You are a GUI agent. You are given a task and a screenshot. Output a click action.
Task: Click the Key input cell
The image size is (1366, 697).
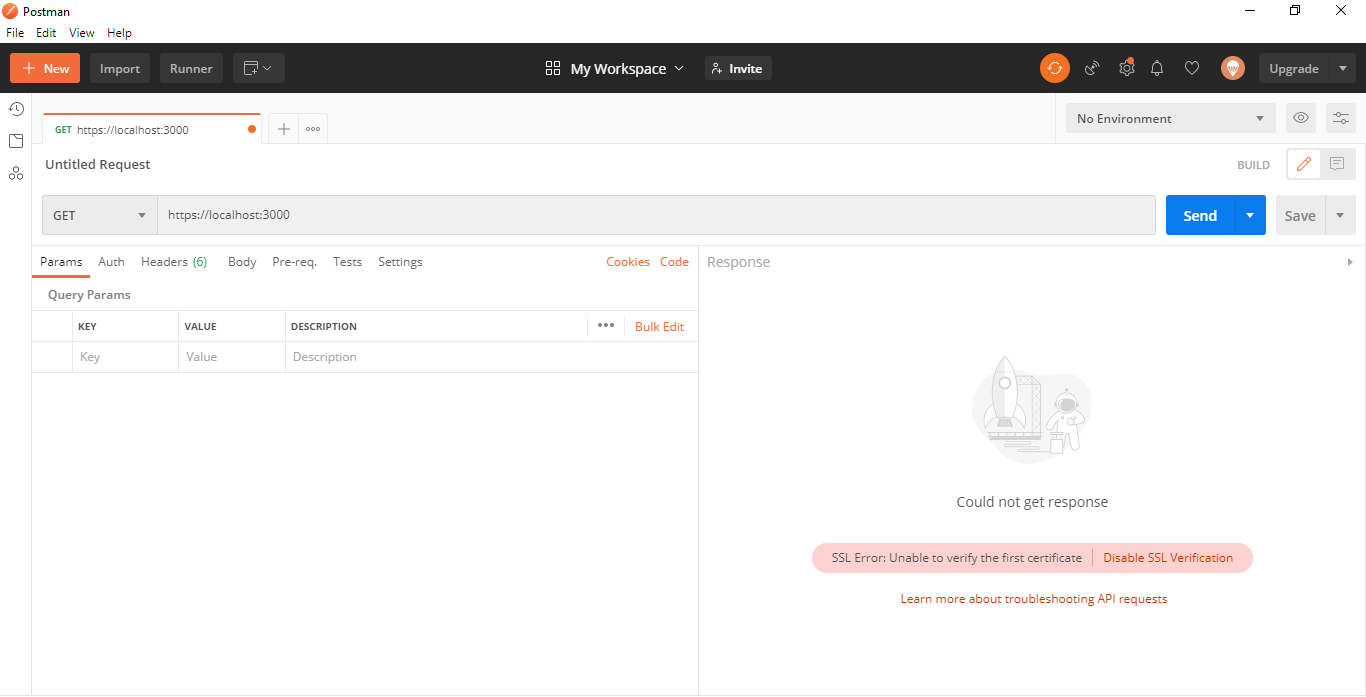coord(125,357)
